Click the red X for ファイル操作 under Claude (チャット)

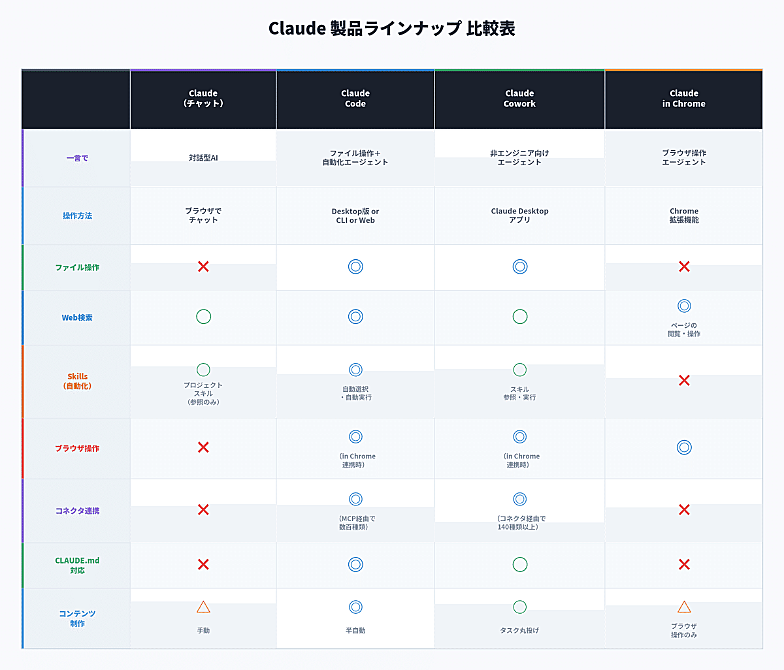[x=203, y=267]
